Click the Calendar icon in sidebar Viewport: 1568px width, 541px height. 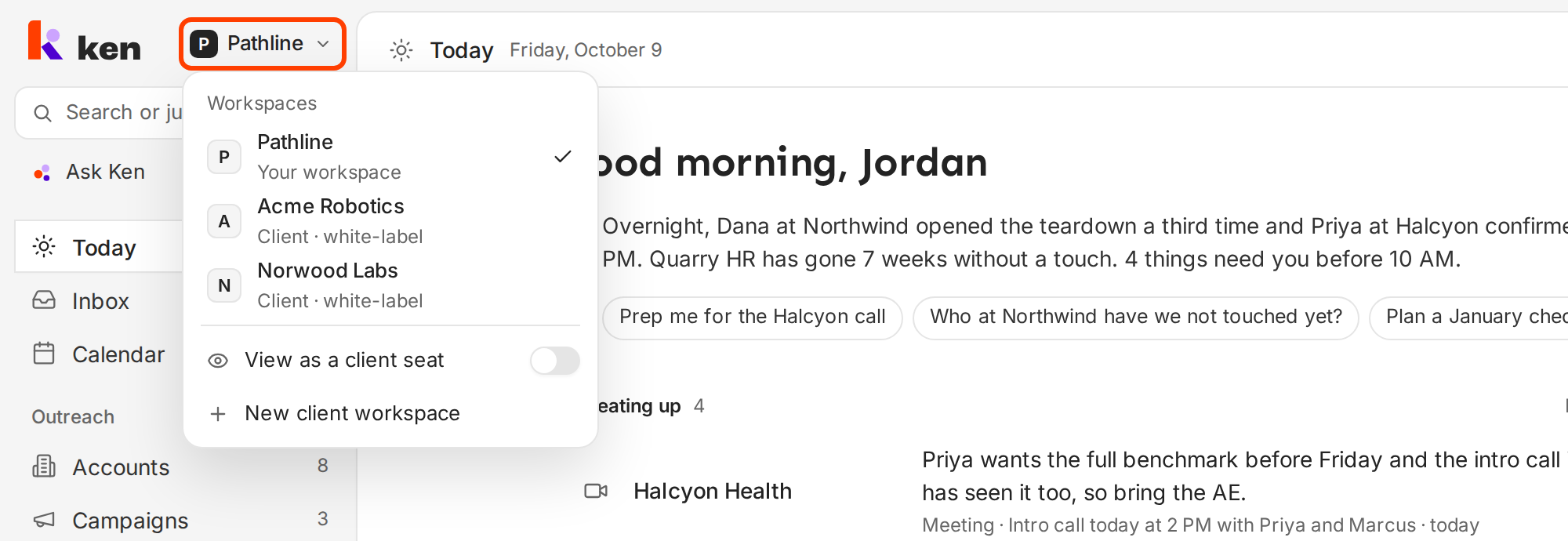pos(44,354)
